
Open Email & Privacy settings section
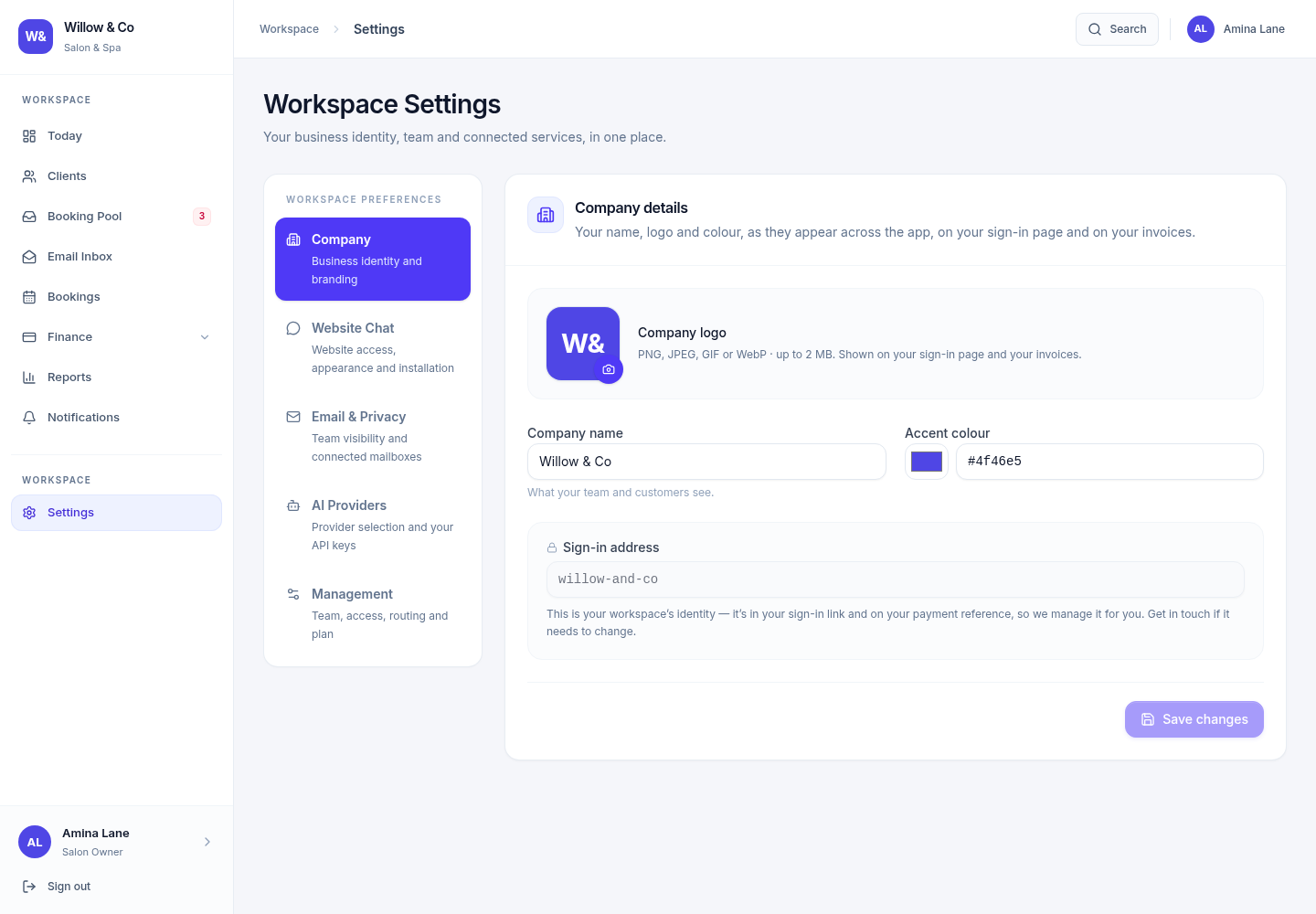click(x=373, y=436)
